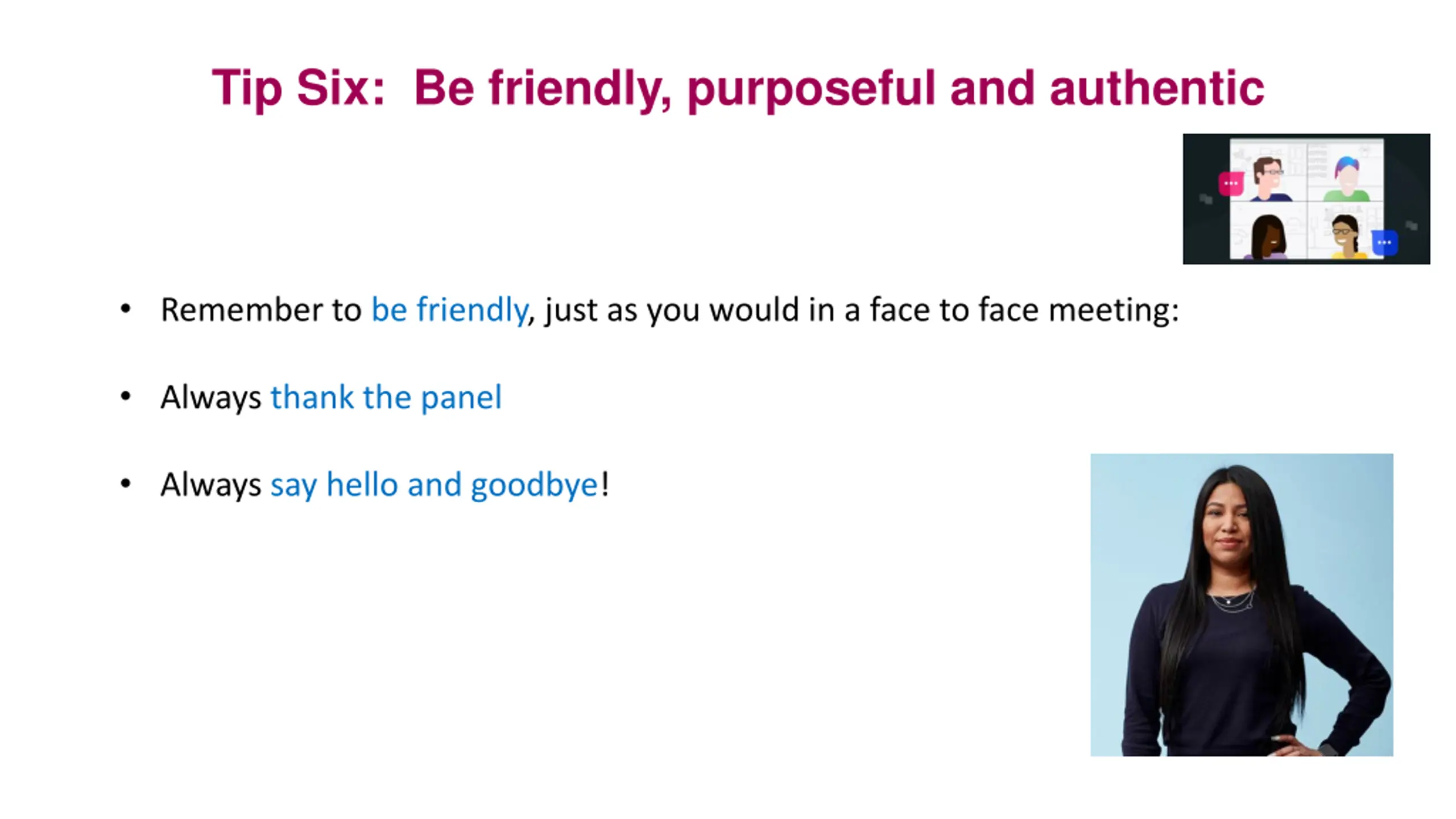Click bullet marker before "Always say hello"
The image size is (1456, 819).
126,484
